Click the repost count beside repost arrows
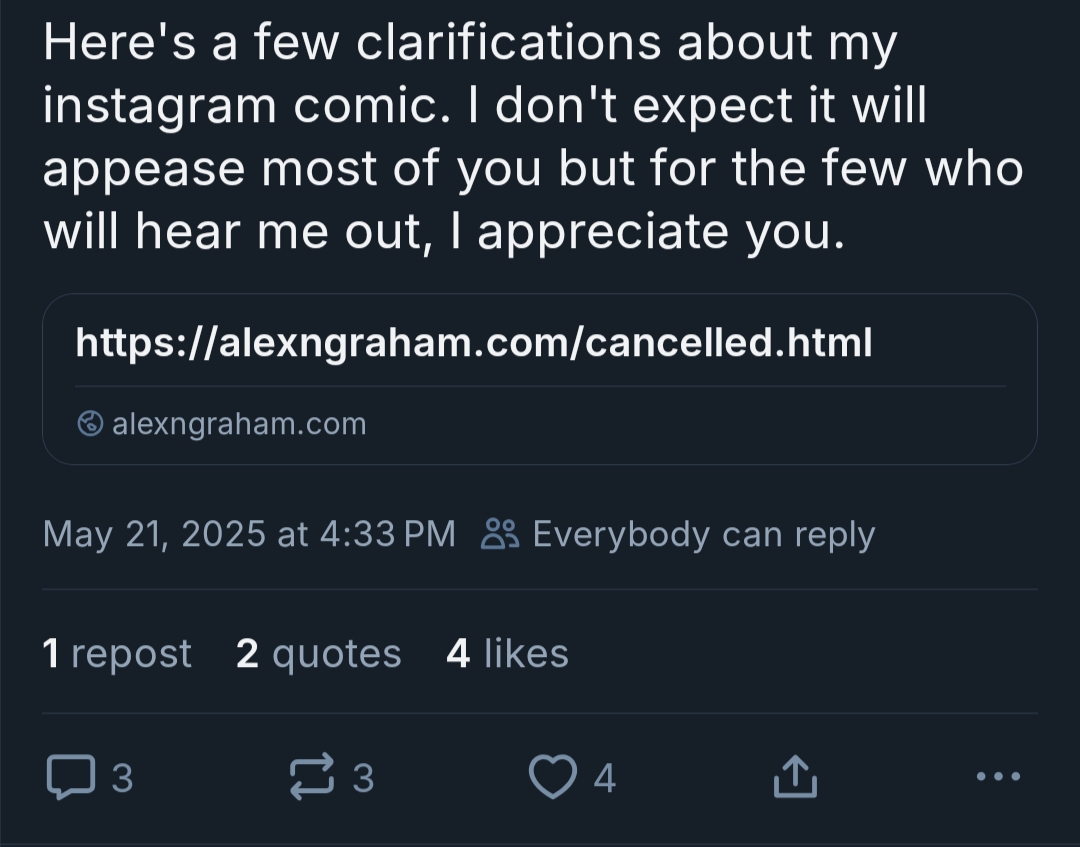 [363, 777]
